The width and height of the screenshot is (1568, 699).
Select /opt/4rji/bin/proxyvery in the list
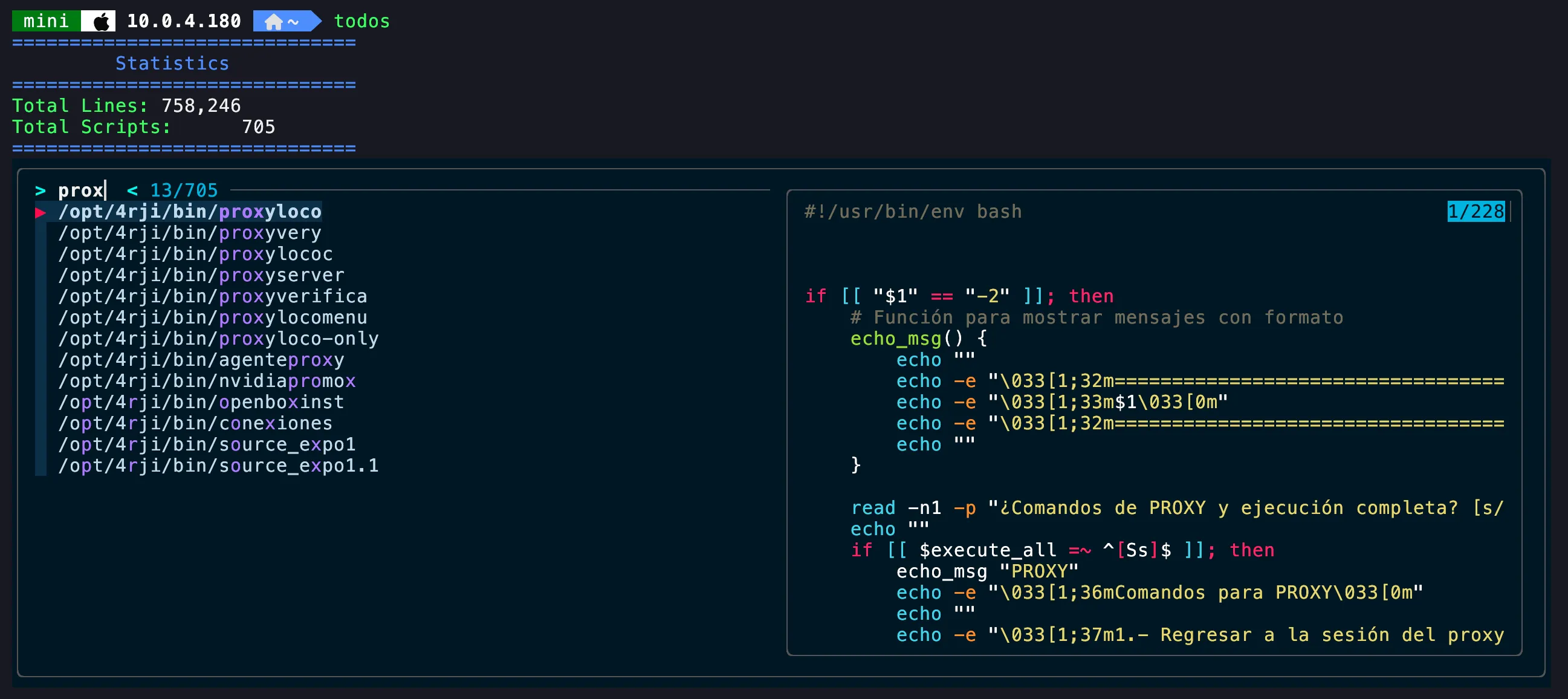[x=189, y=233]
